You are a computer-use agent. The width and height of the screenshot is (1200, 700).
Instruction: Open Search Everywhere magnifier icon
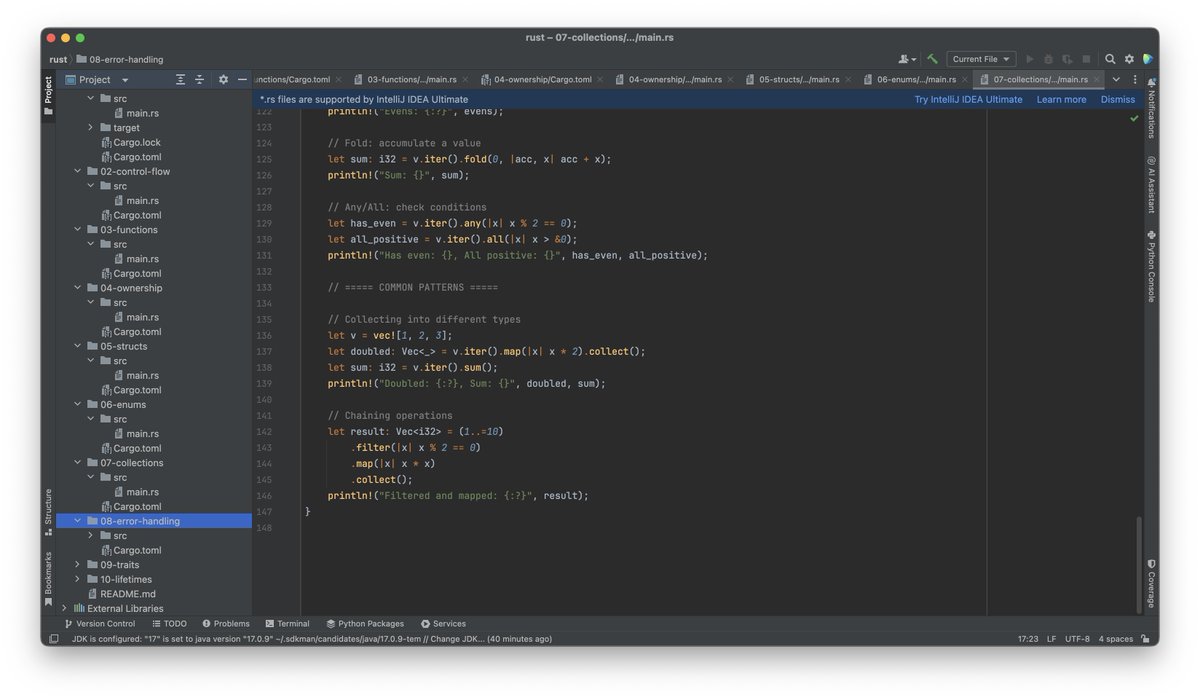click(x=1110, y=59)
